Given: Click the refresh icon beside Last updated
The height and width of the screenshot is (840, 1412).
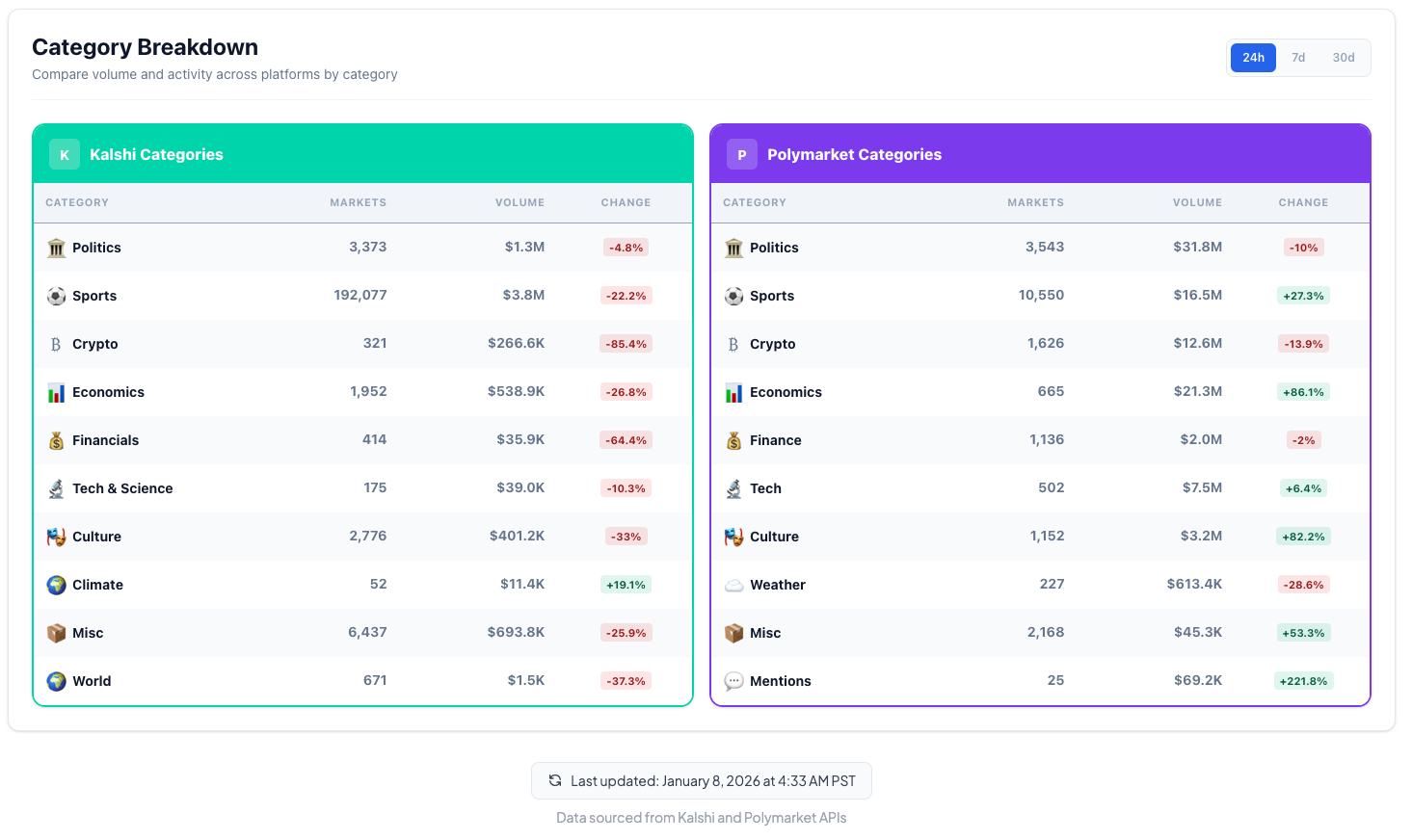Looking at the screenshot, I should click(x=555, y=780).
